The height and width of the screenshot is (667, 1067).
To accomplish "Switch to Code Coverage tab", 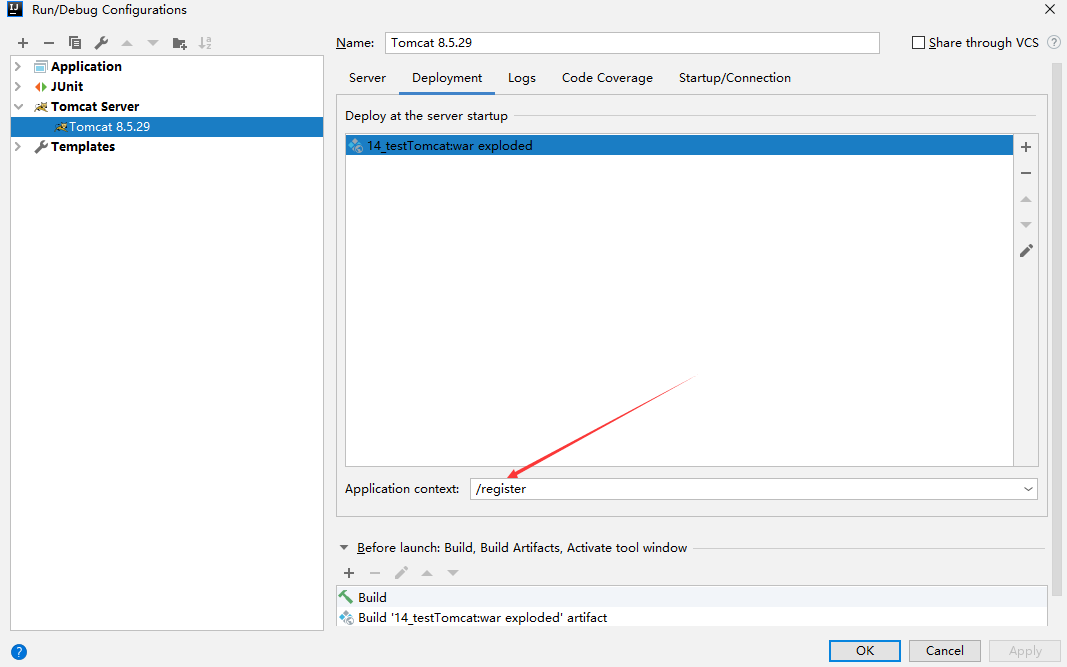I will point(607,78).
